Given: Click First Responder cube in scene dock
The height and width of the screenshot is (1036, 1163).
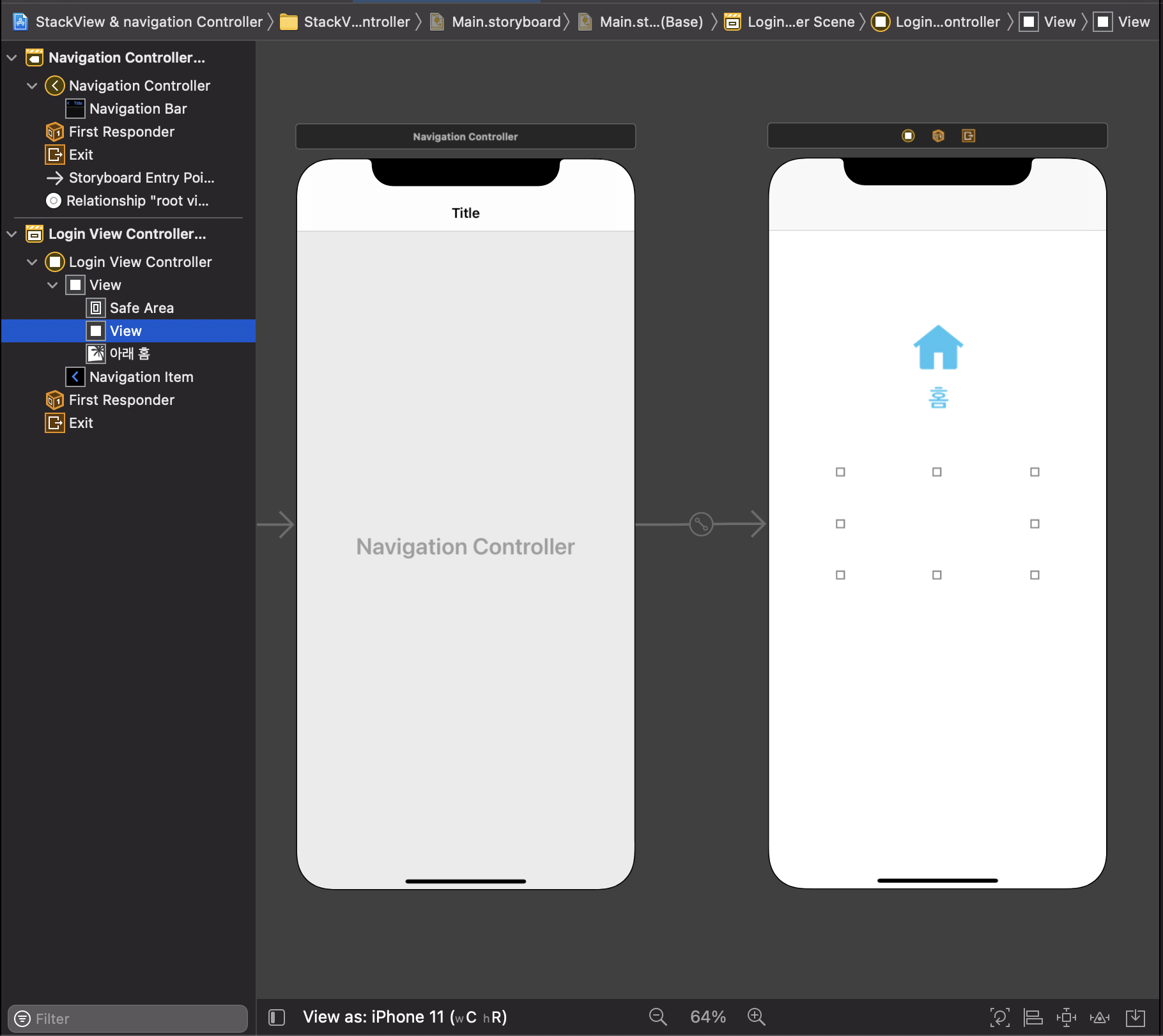Looking at the screenshot, I should coord(938,135).
